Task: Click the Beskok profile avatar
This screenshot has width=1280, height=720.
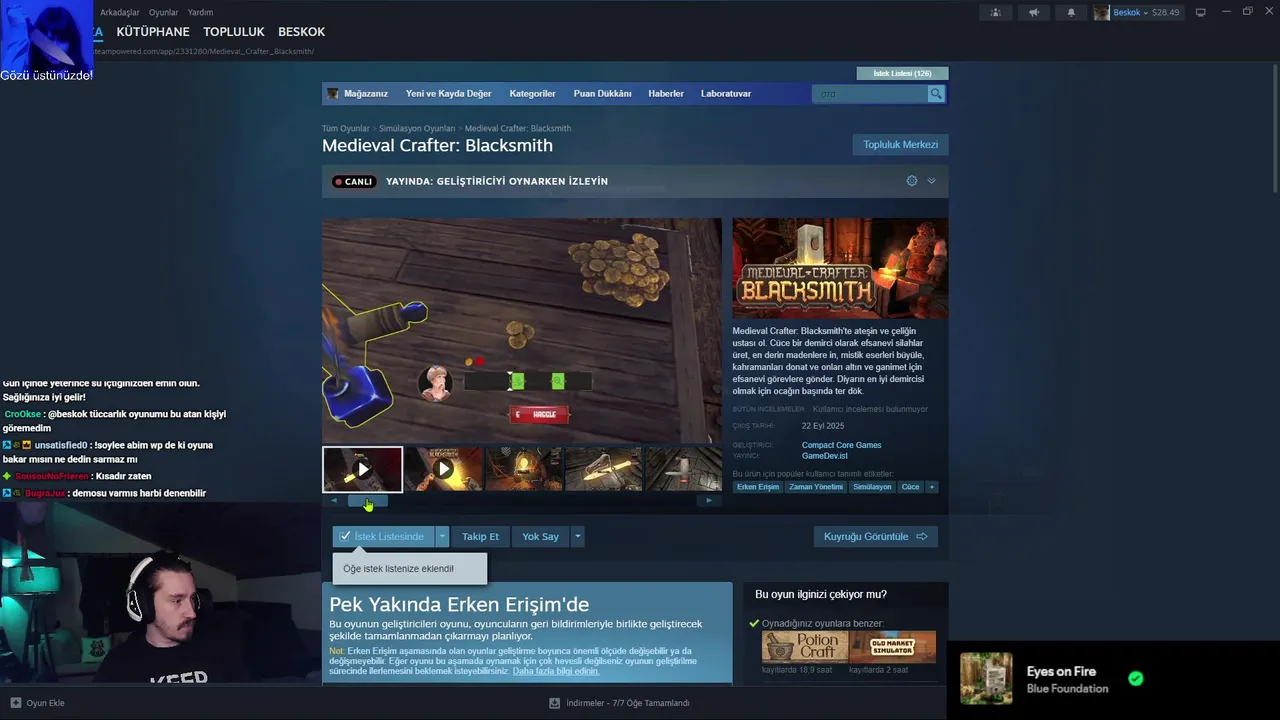Action: click(x=1101, y=12)
